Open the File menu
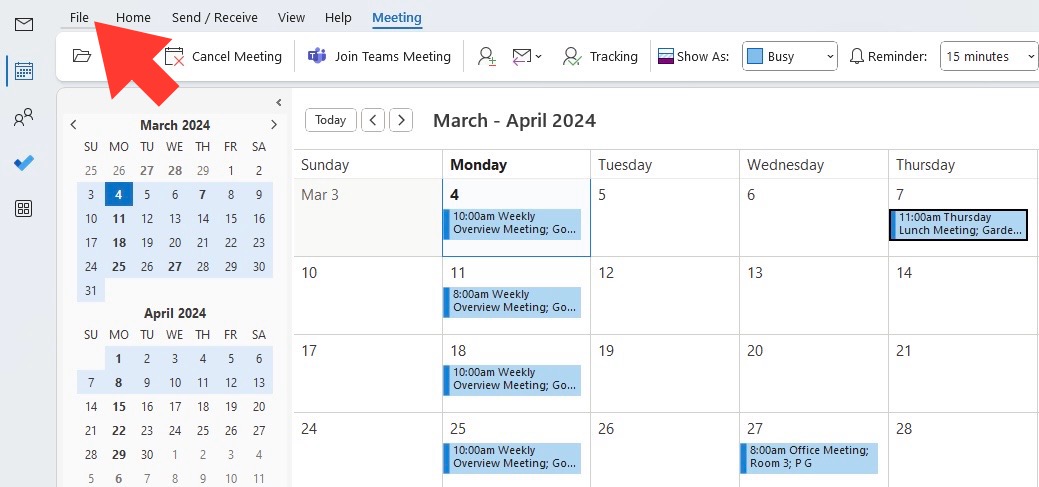 click(79, 17)
